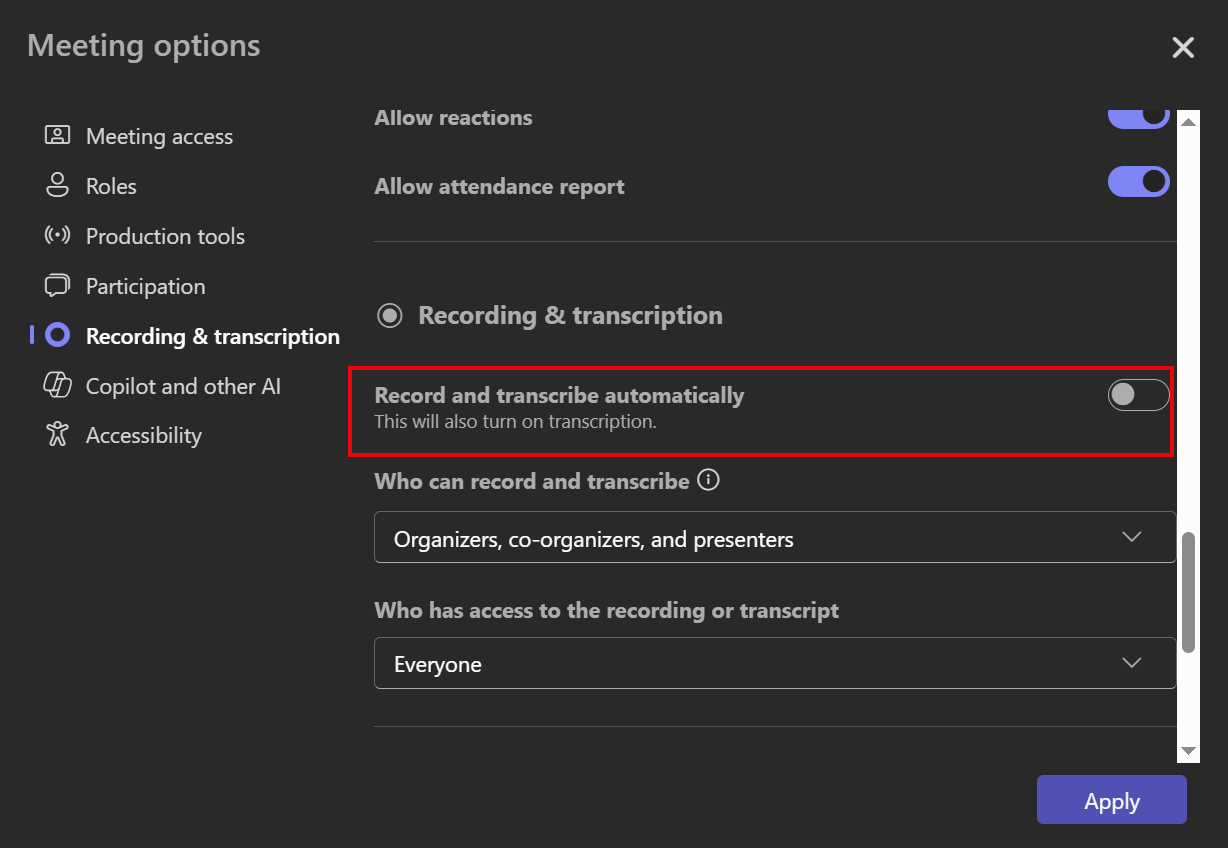Go to Copilot and other AI section
The width and height of the screenshot is (1228, 848).
coord(184,386)
